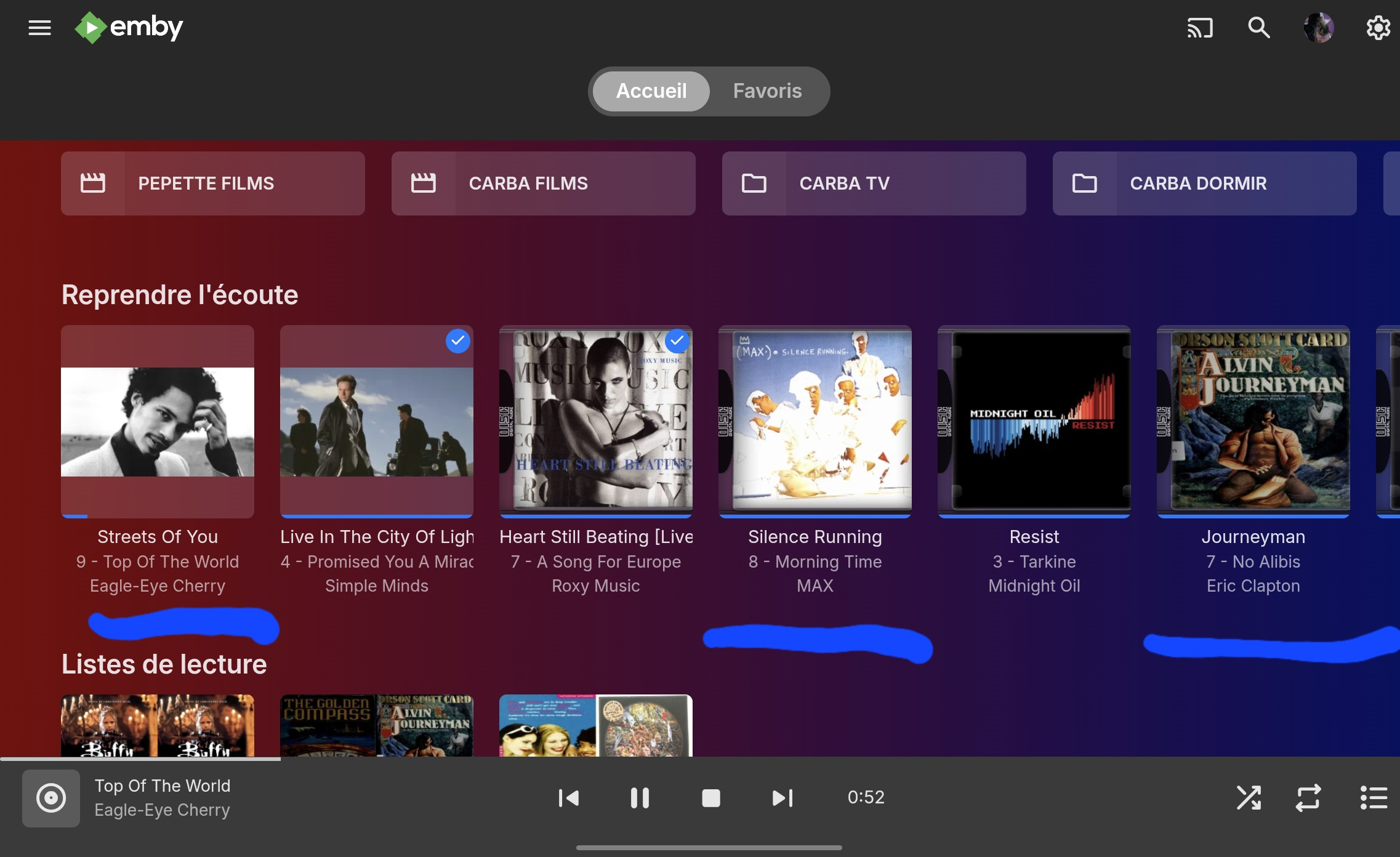Image resolution: width=1400 pixels, height=857 pixels.
Task: Select the Accueil tab
Action: (651, 91)
